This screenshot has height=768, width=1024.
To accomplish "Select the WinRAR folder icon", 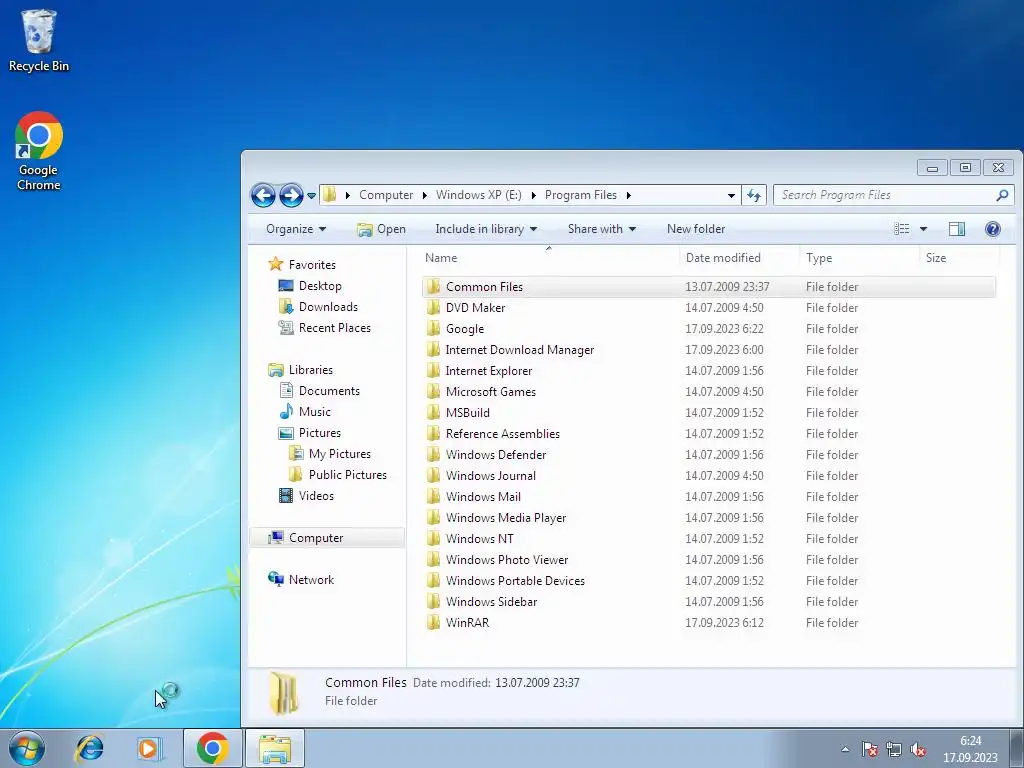I will (434, 622).
